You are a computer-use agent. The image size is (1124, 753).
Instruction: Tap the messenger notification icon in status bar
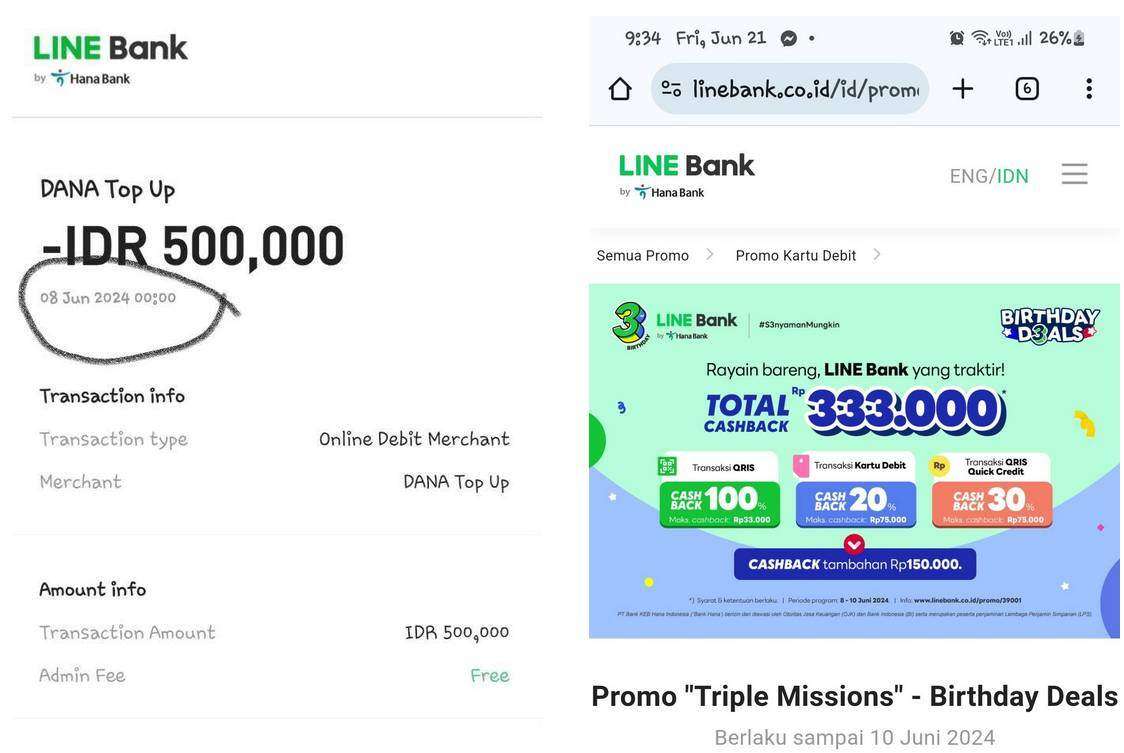pos(787,37)
